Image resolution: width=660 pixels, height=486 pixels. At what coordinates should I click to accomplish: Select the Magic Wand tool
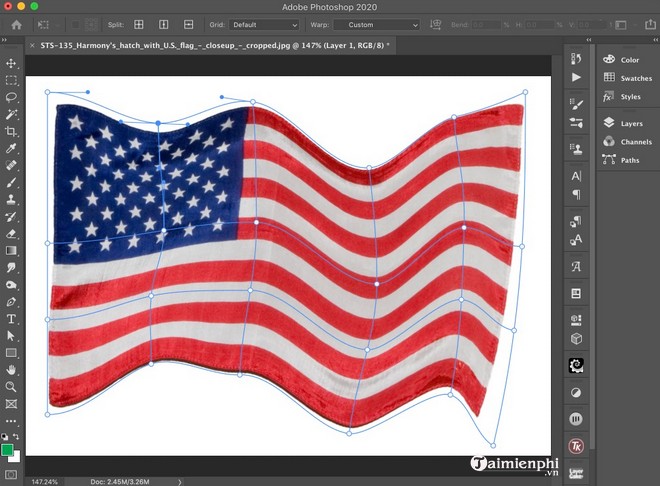tap(11, 114)
